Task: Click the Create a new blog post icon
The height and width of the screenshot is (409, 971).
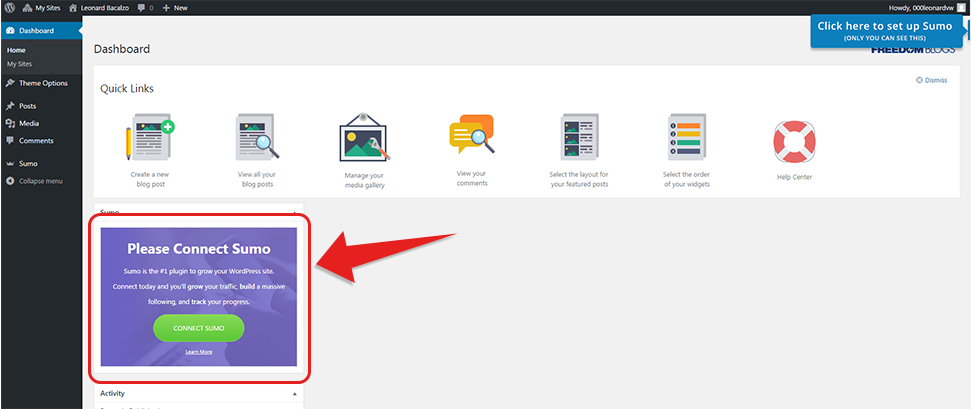Action: [150, 137]
